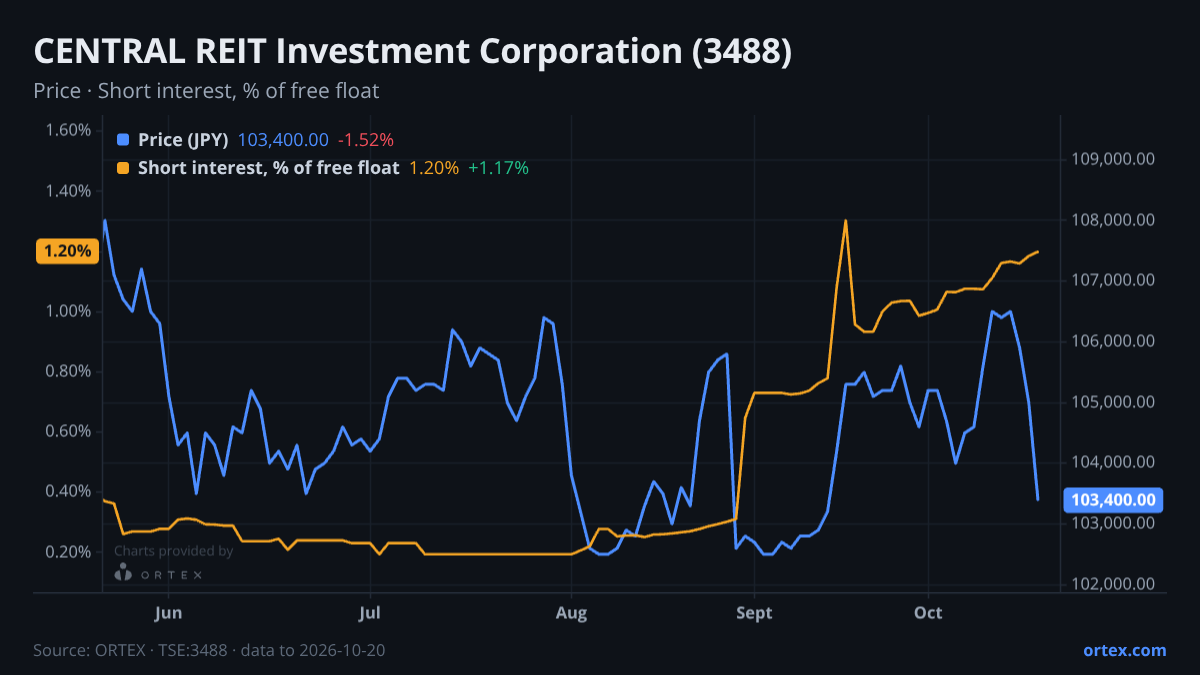Screen dimensions: 1200x675
Task: Click the Oct x-axis label
Action: pos(929,613)
